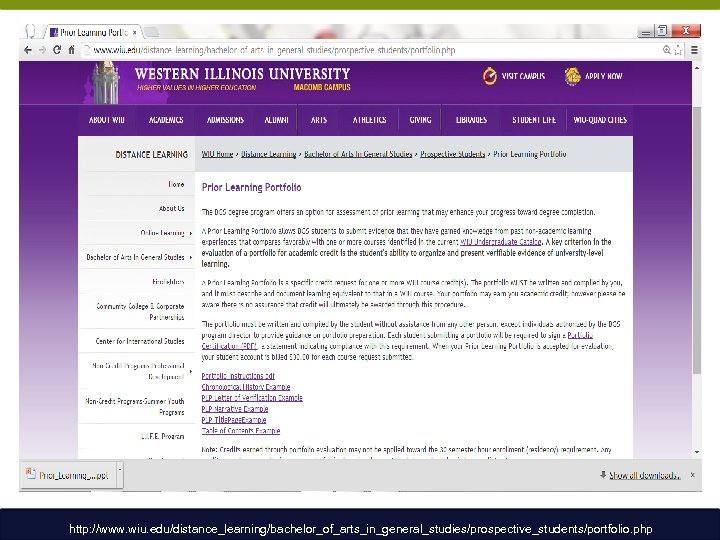Click the zoom magnifier icon in address bar
The height and width of the screenshot is (540, 720).
[667, 50]
